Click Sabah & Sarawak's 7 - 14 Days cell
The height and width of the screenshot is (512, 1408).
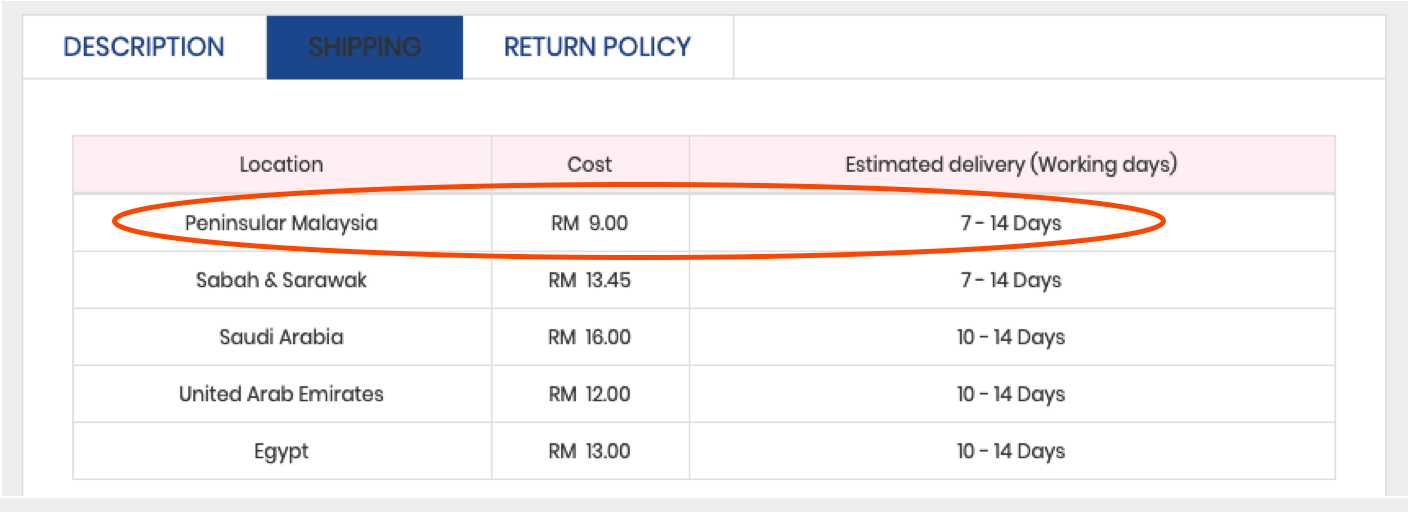click(1011, 280)
